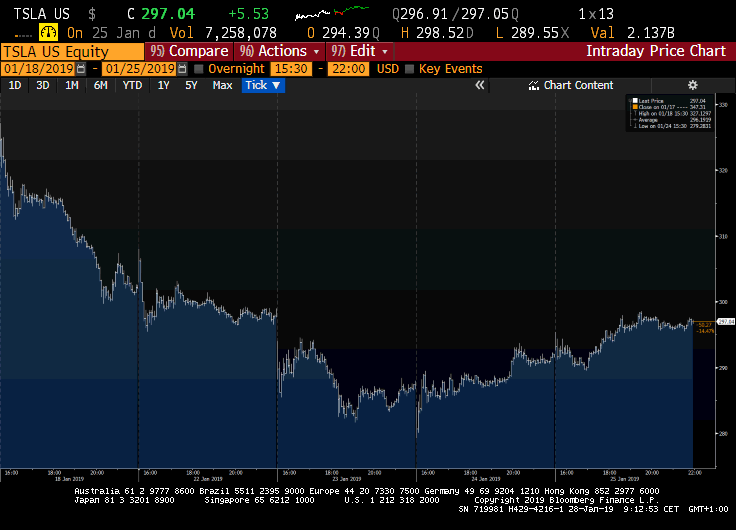Click the Low on 01/24 legend row
736x530 pixels.
point(671,126)
